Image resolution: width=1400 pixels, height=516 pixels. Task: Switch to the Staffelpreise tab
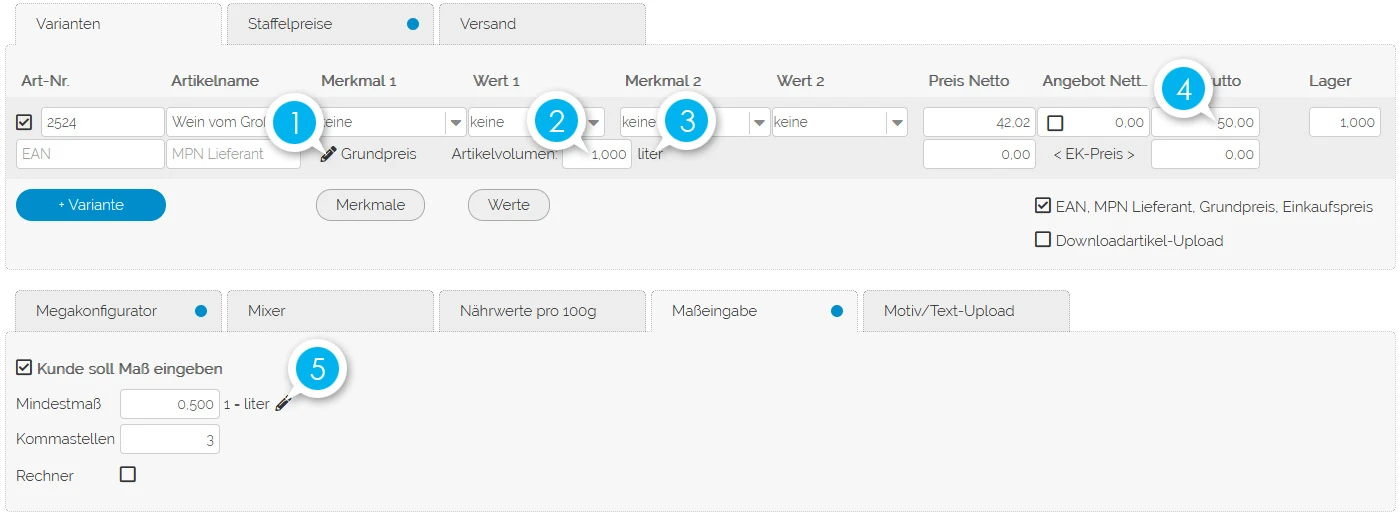tap(330, 24)
